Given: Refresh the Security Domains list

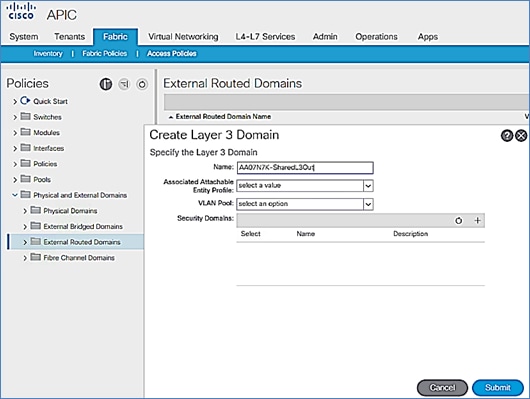Looking at the screenshot, I should [x=458, y=221].
